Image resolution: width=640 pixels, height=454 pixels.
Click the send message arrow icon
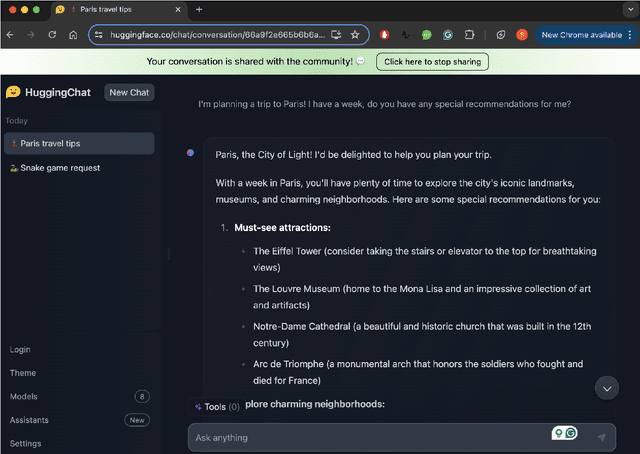click(601, 437)
